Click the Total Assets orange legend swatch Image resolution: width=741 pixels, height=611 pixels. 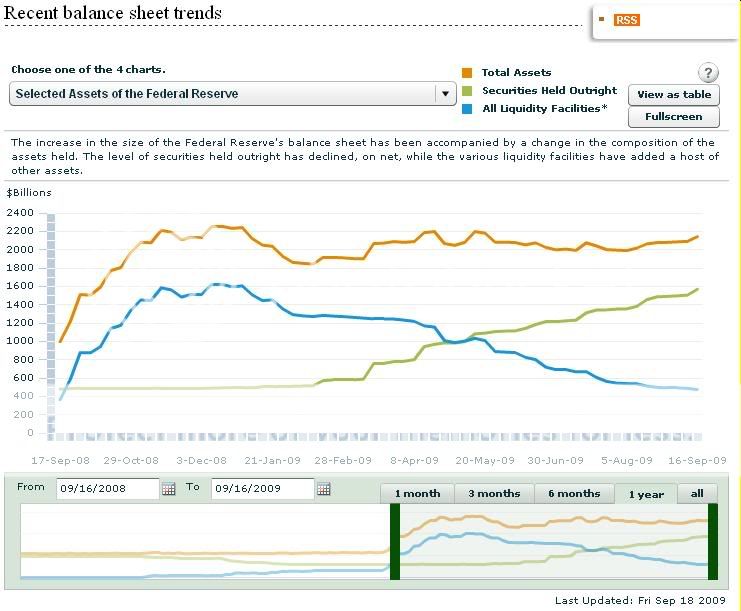[467, 73]
